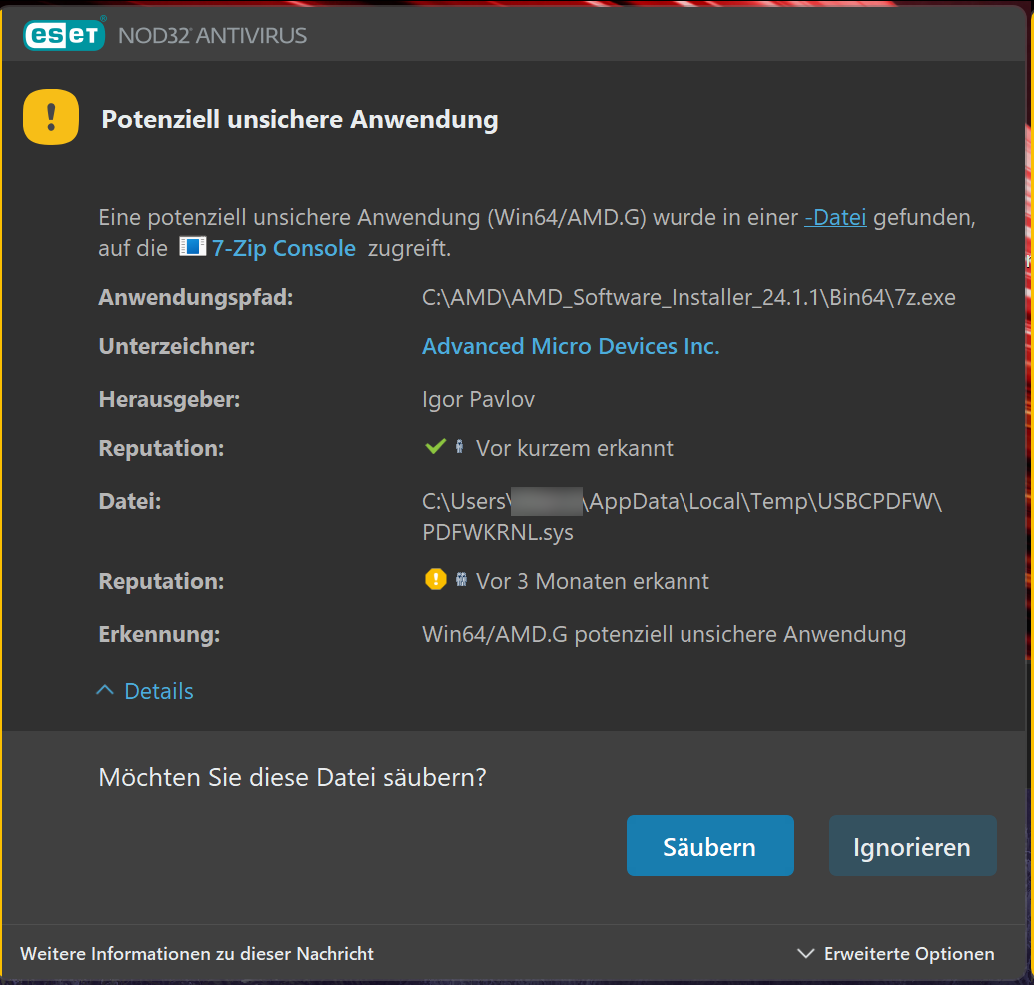Click the Säubern button
This screenshot has width=1034, height=985.
710,846
